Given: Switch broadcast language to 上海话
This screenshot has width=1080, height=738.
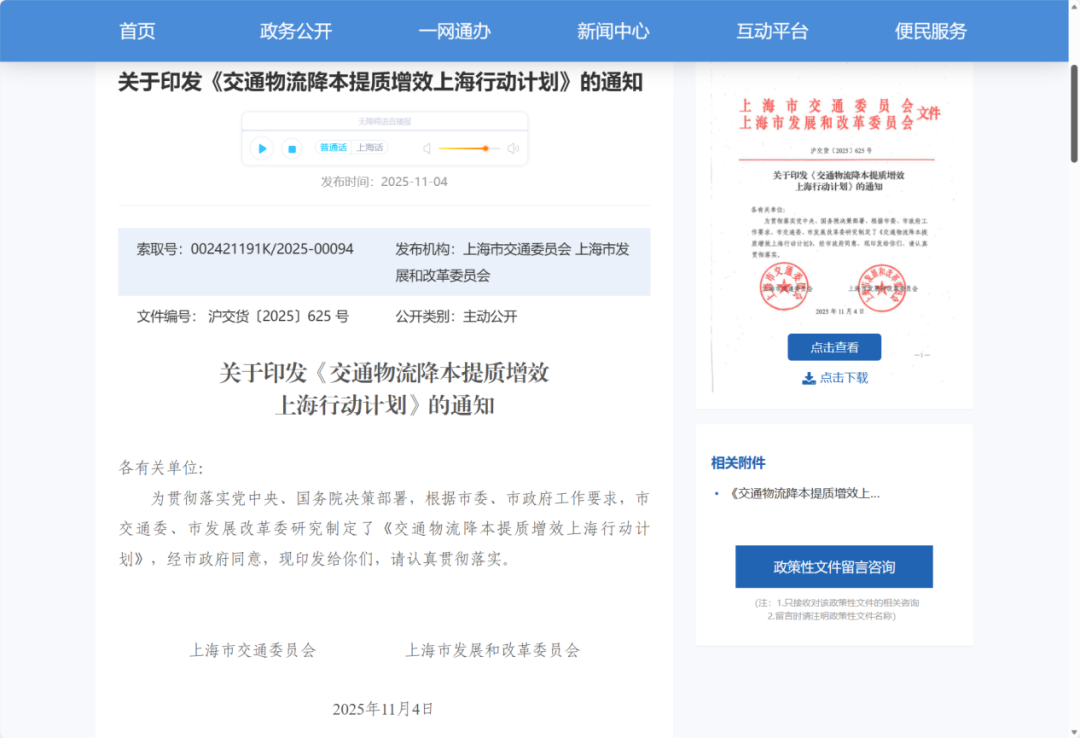Looking at the screenshot, I should (x=370, y=148).
